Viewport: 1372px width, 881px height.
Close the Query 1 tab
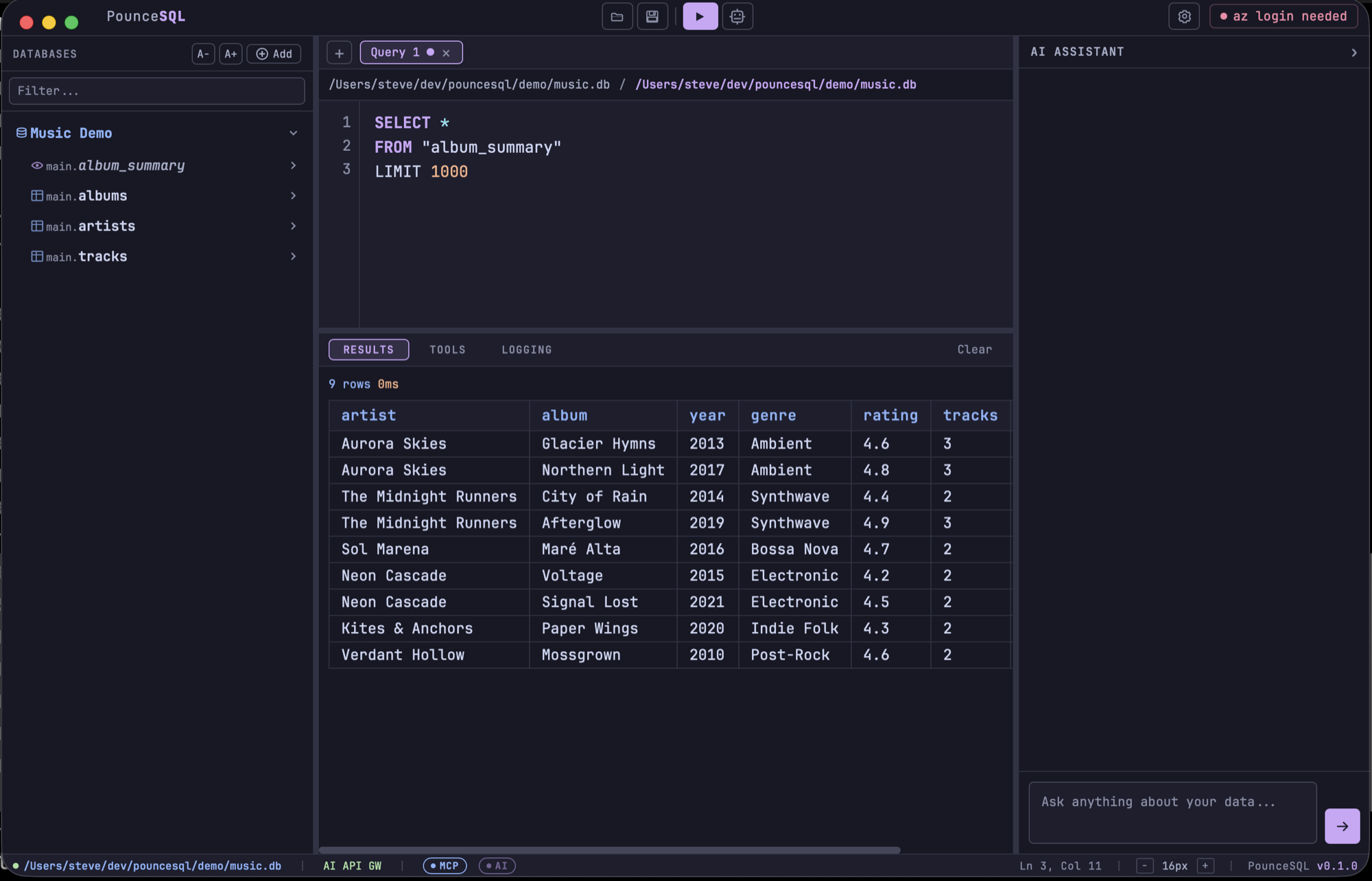[446, 53]
